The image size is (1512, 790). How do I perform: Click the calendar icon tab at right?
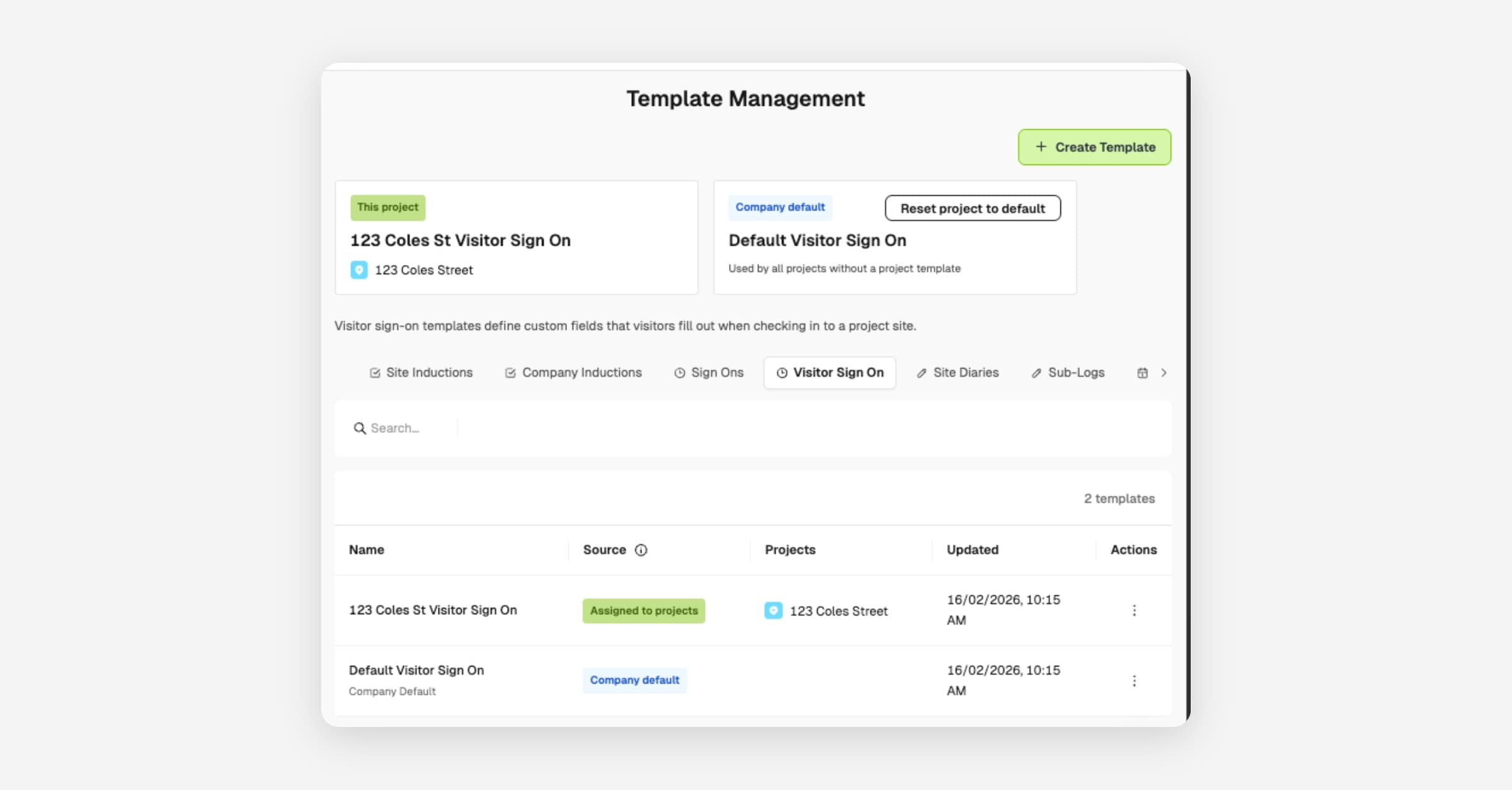pyautogui.click(x=1142, y=373)
